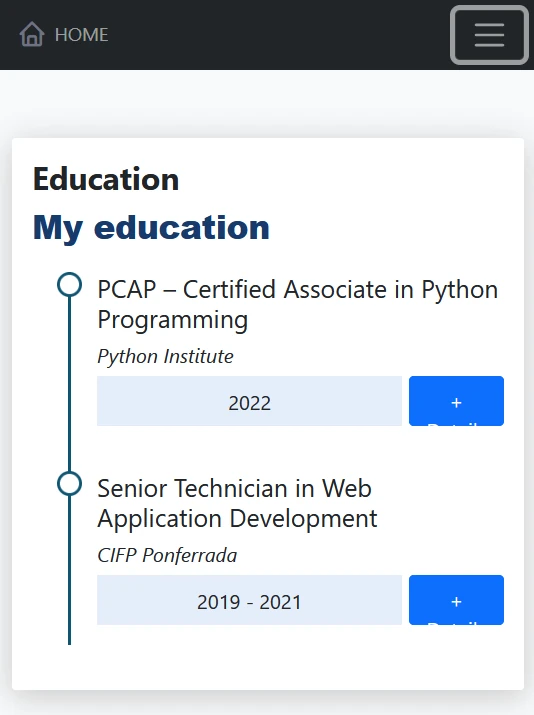The width and height of the screenshot is (534, 715).
Task: Click the vertical timeline line between entries
Action: tap(69, 384)
